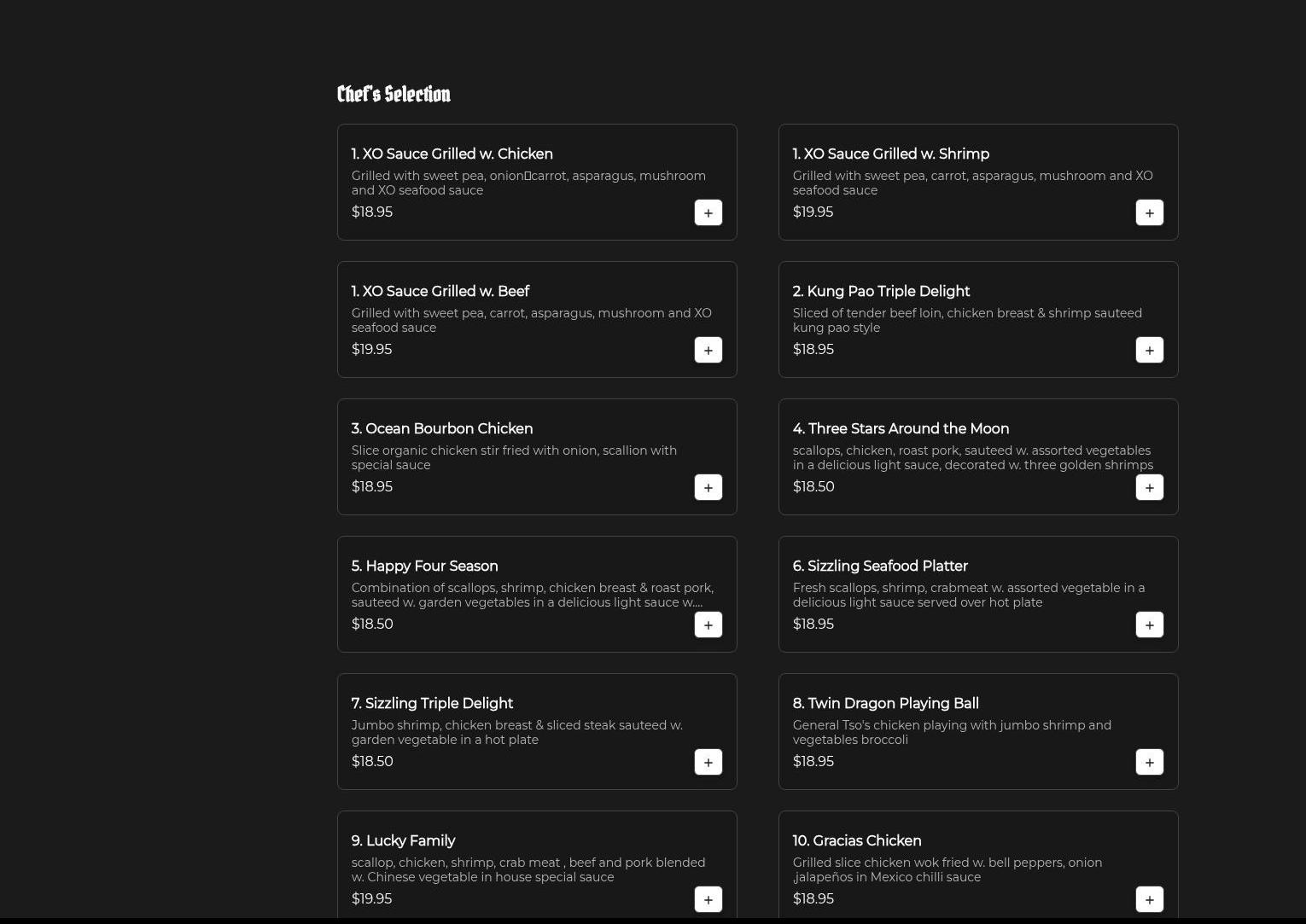Viewport: 1306px width, 924px height.
Task: Click the "Combination of scallops, shrimp" description
Action: point(533,595)
